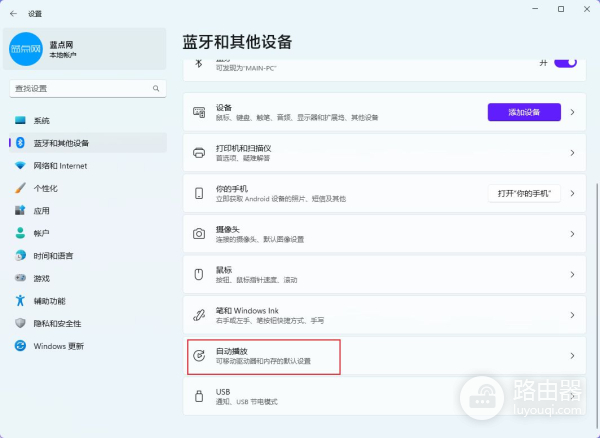Click the keyboard devices icon in 设备 row
This screenshot has height=438, width=600.
[199, 112]
